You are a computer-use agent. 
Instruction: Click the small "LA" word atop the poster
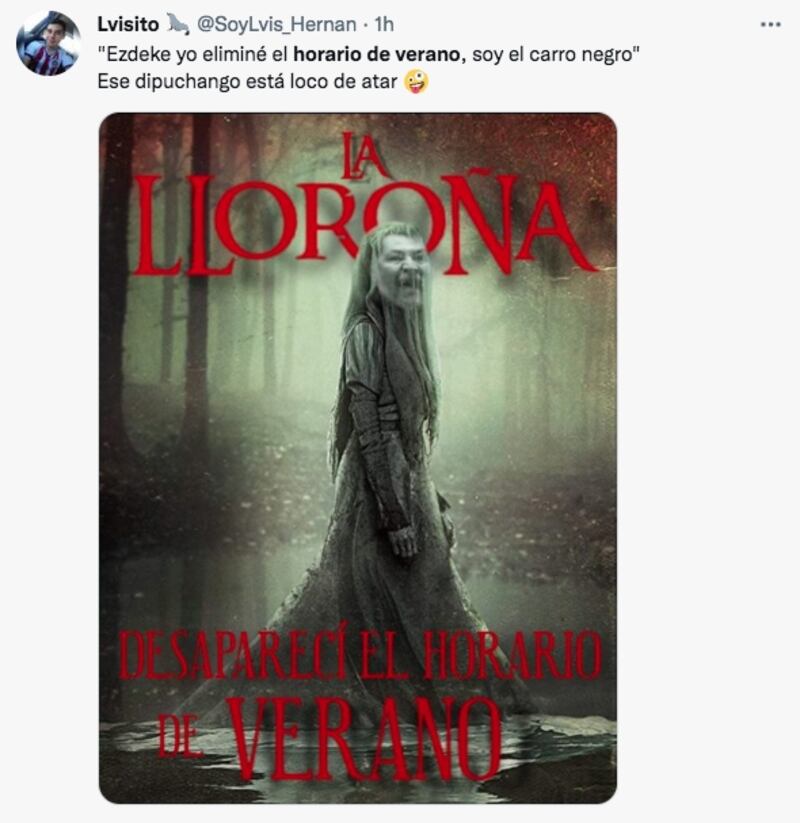(365, 156)
